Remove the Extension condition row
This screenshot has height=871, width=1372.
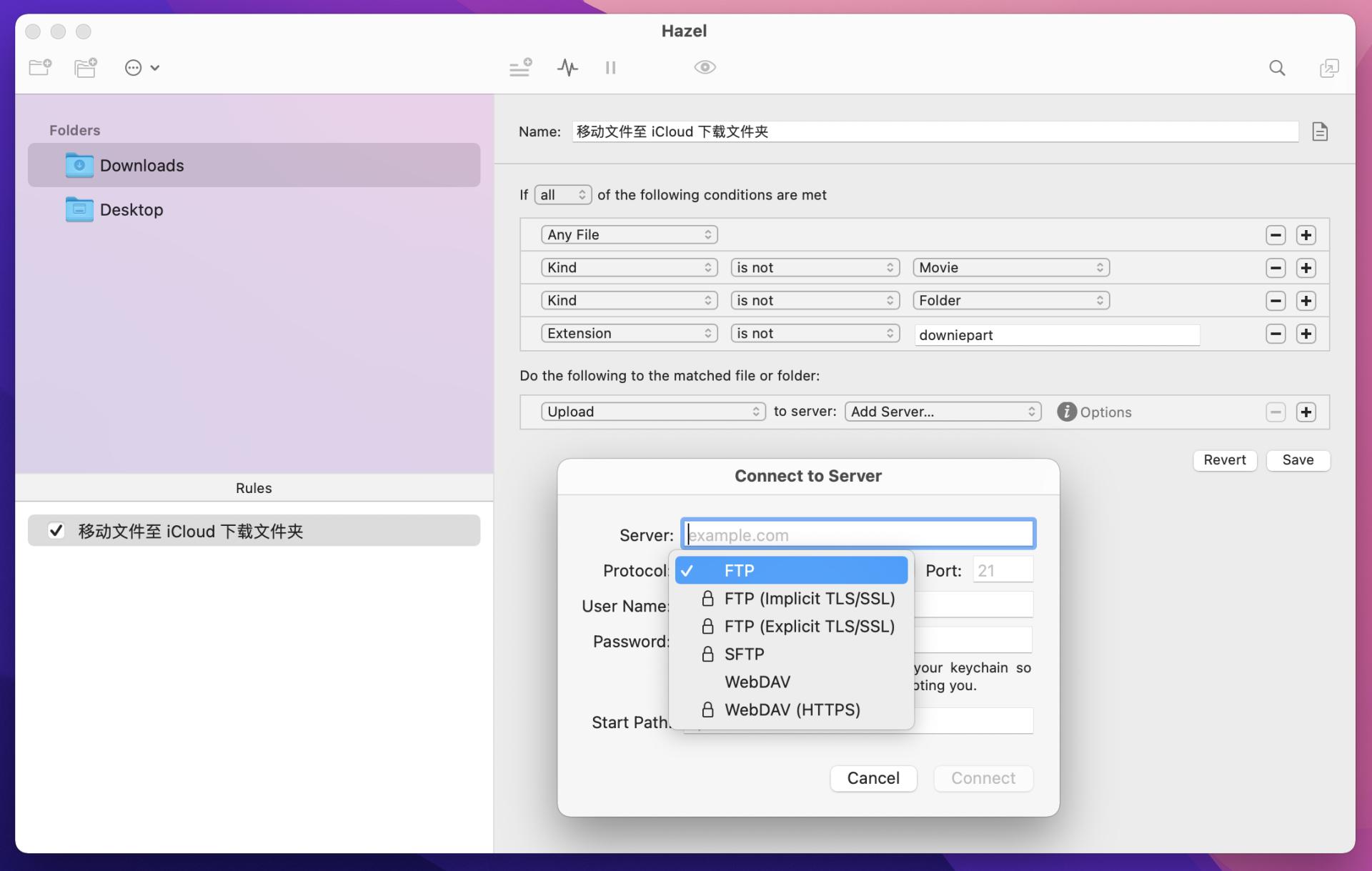(1276, 334)
